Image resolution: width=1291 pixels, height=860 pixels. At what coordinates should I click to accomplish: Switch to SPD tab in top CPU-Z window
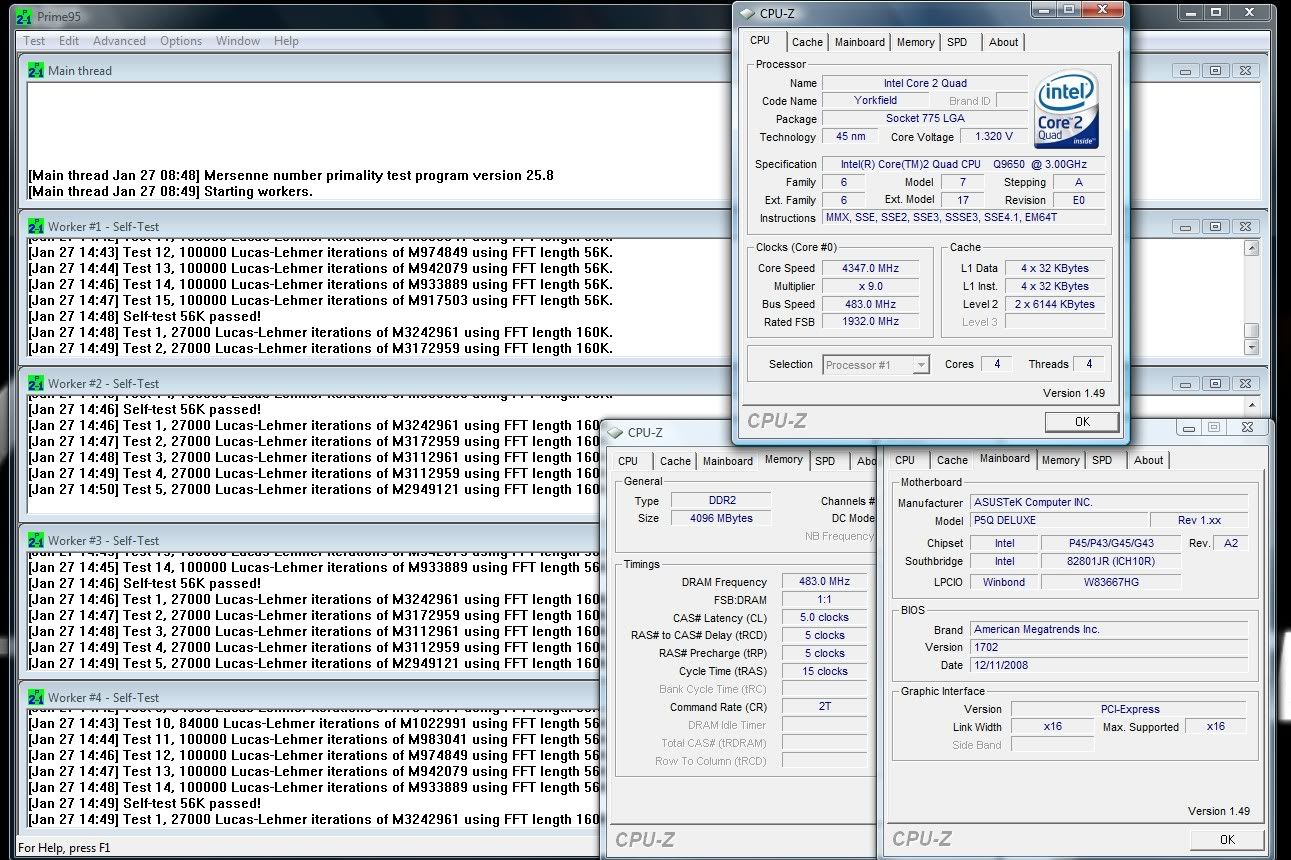[957, 42]
